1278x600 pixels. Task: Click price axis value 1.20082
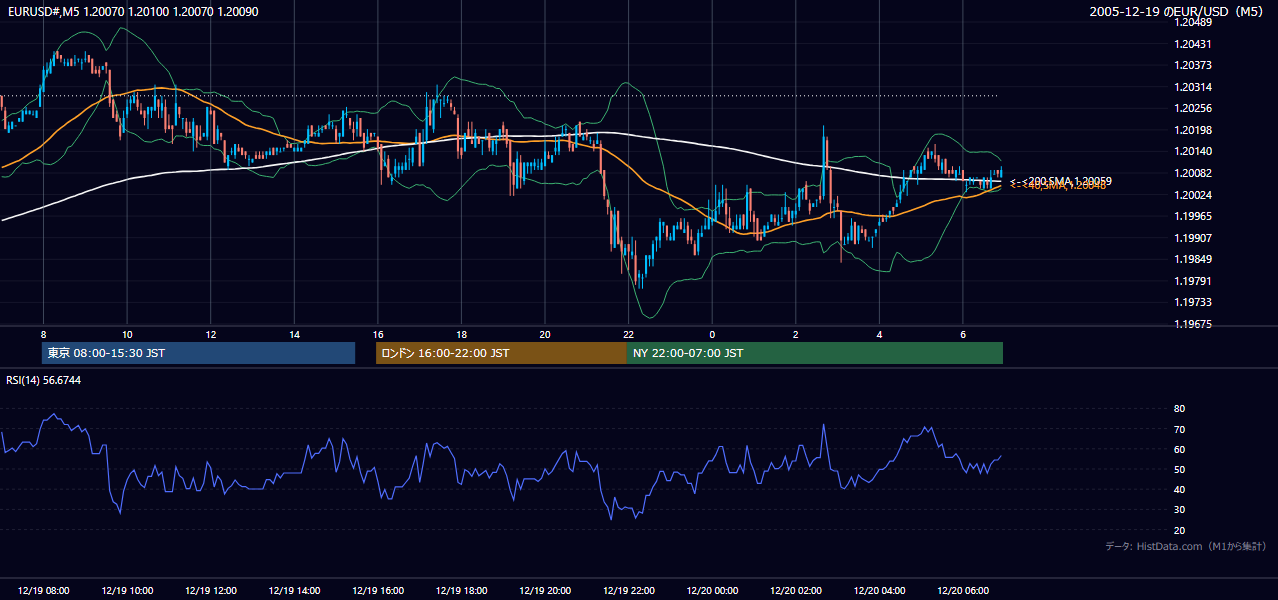pos(1192,173)
